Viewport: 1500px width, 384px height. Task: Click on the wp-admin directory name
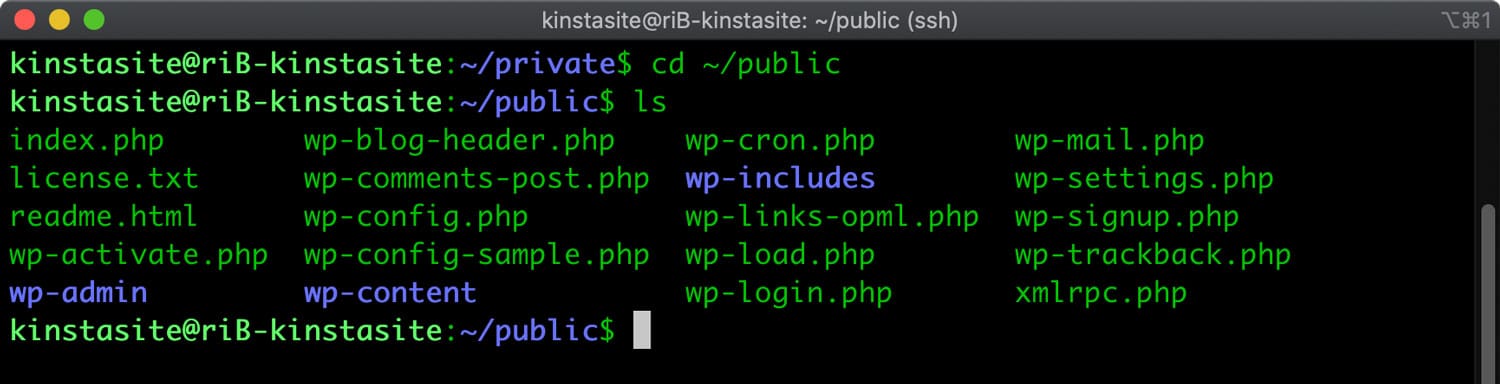click(x=78, y=293)
